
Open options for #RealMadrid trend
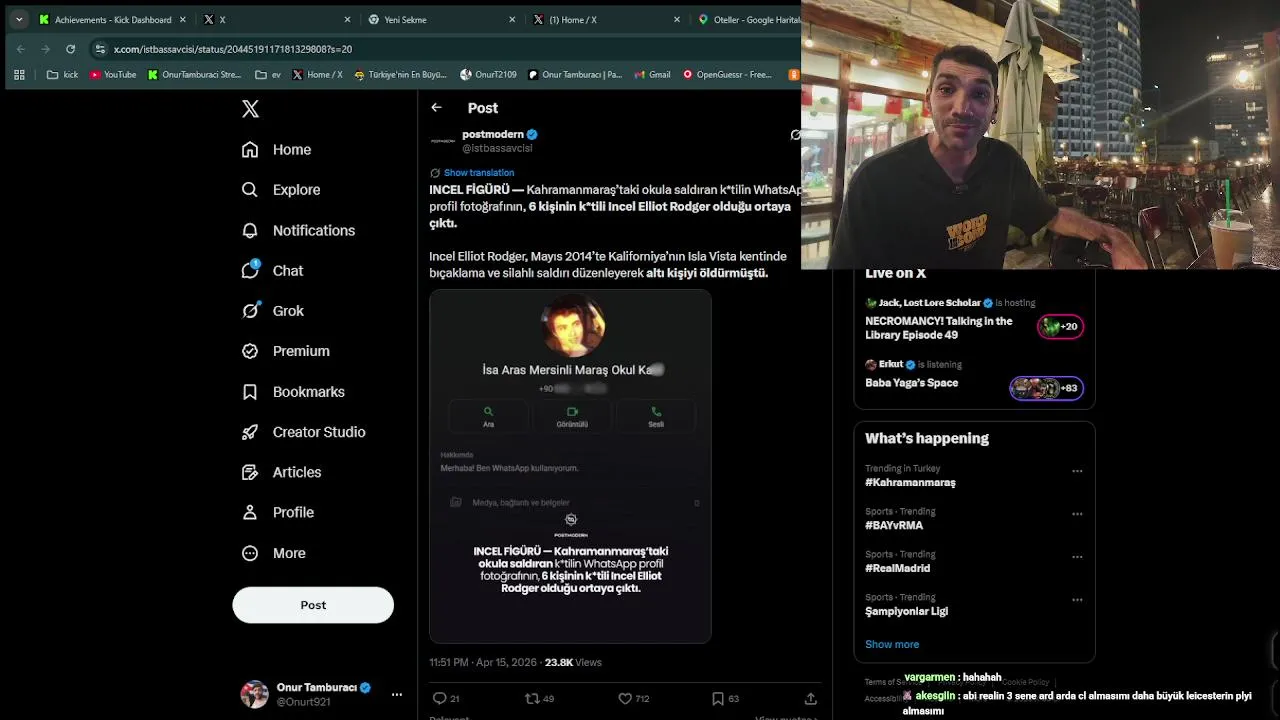(1077, 557)
